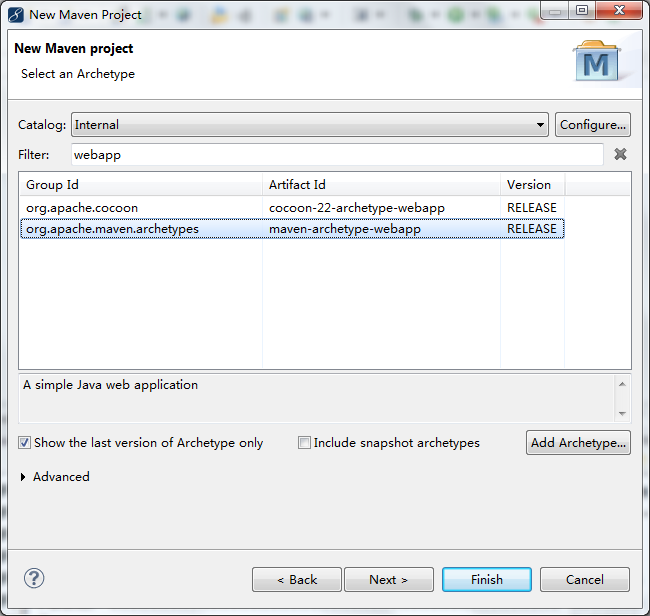Go back with the < Back button
This screenshot has width=650, height=616.
[297, 580]
